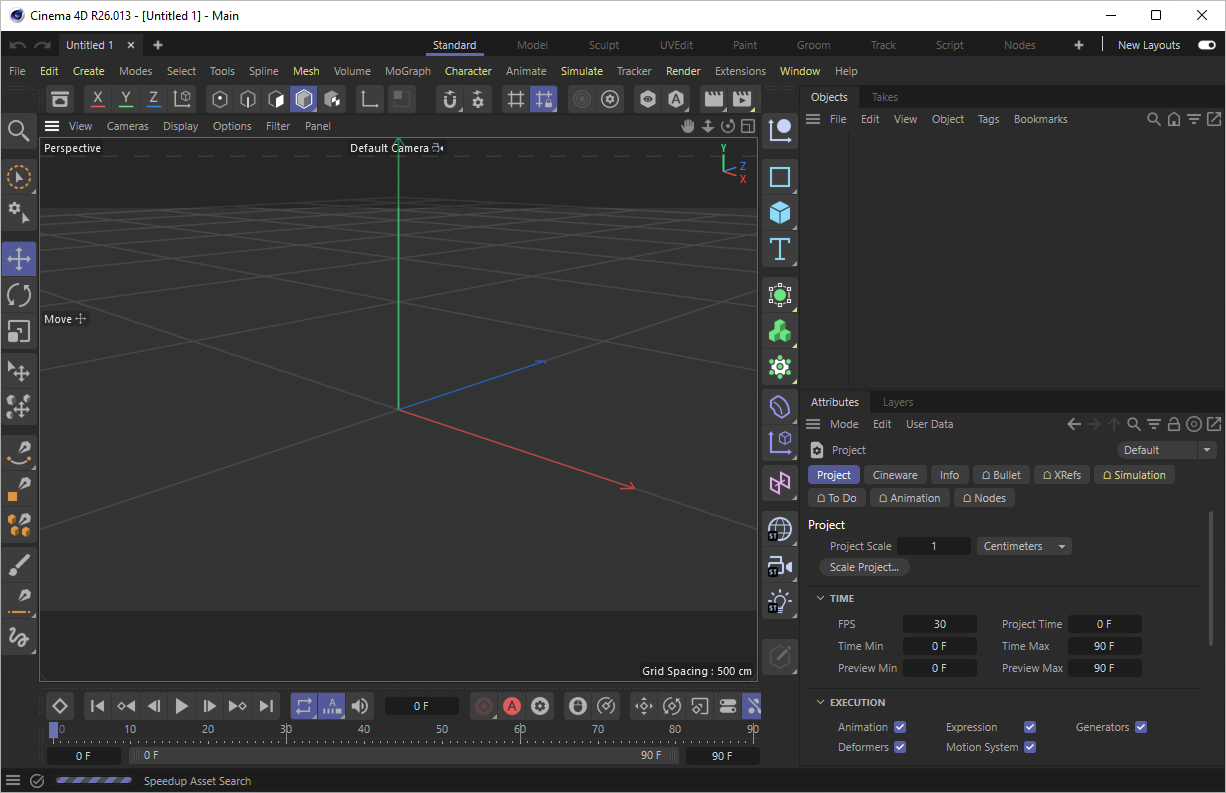Click the Scale Project... button

(x=864, y=567)
